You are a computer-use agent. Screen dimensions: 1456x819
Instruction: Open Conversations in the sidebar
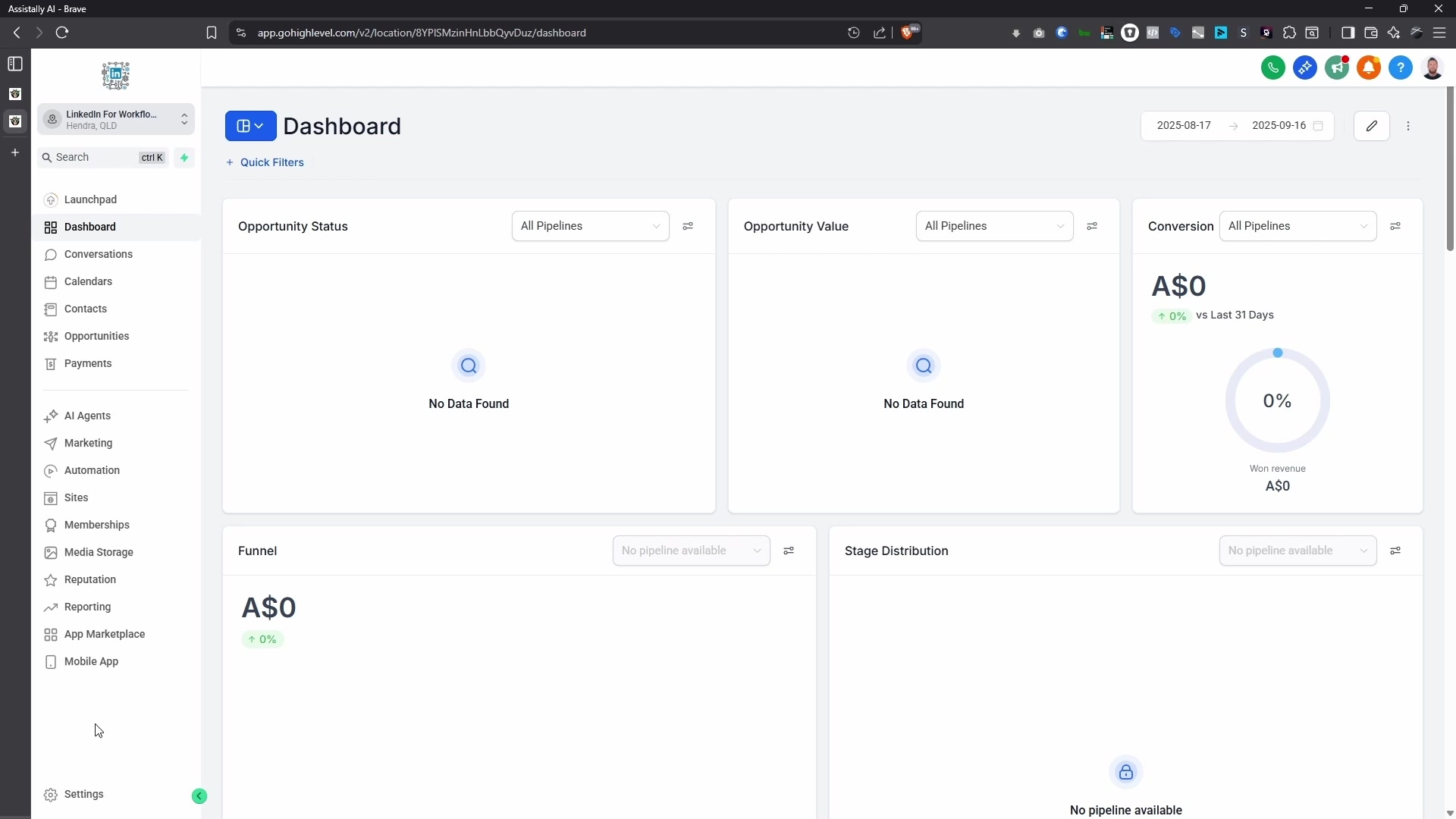pyautogui.click(x=99, y=255)
